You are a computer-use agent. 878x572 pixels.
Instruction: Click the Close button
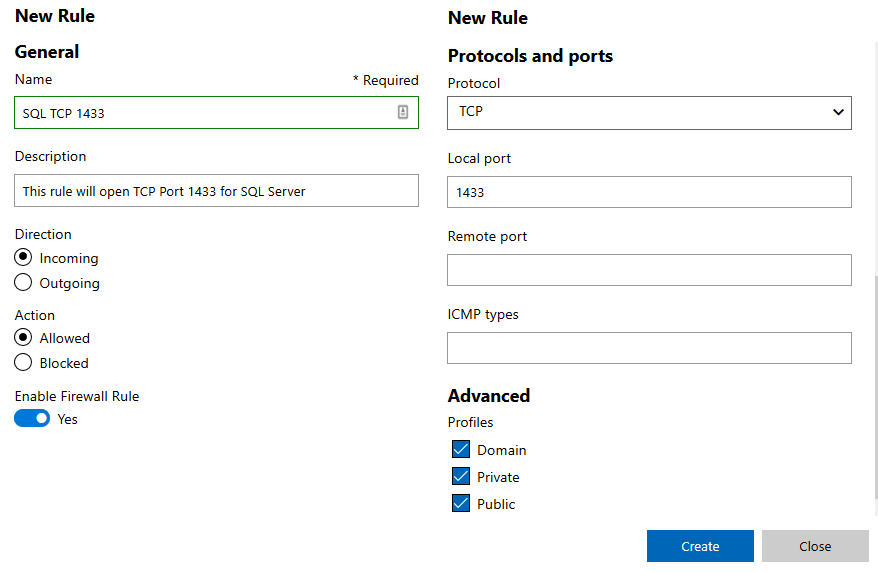[x=815, y=546]
